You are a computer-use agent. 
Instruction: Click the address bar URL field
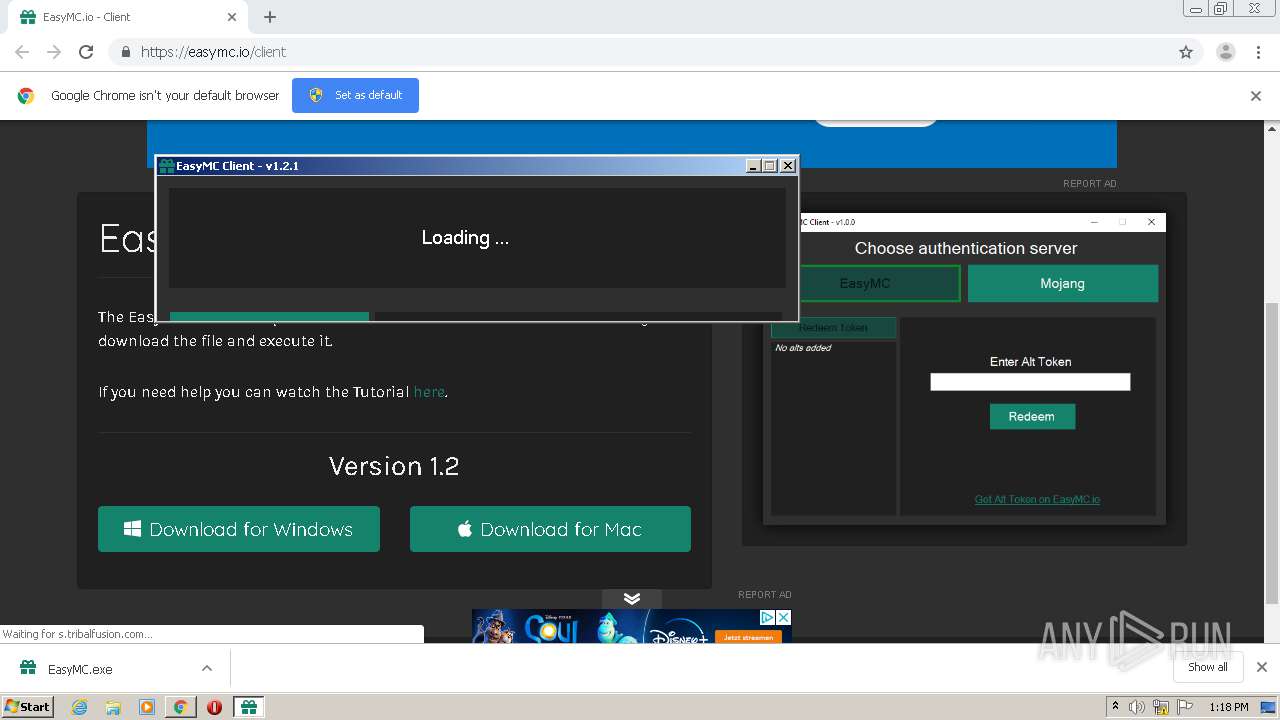[640, 52]
